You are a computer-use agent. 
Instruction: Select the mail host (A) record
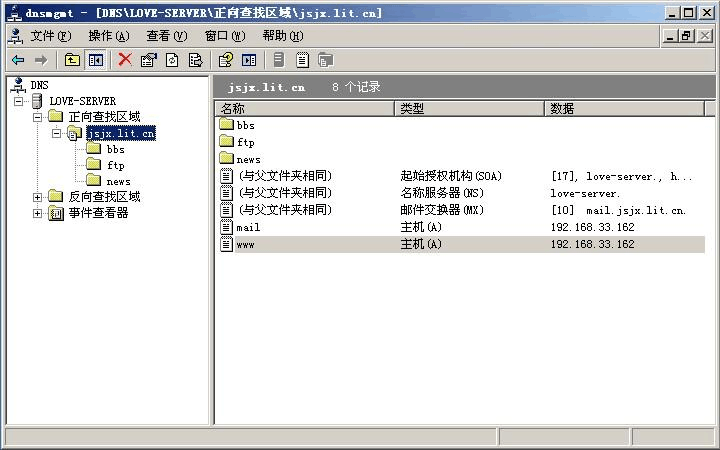click(x=248, y=227)
